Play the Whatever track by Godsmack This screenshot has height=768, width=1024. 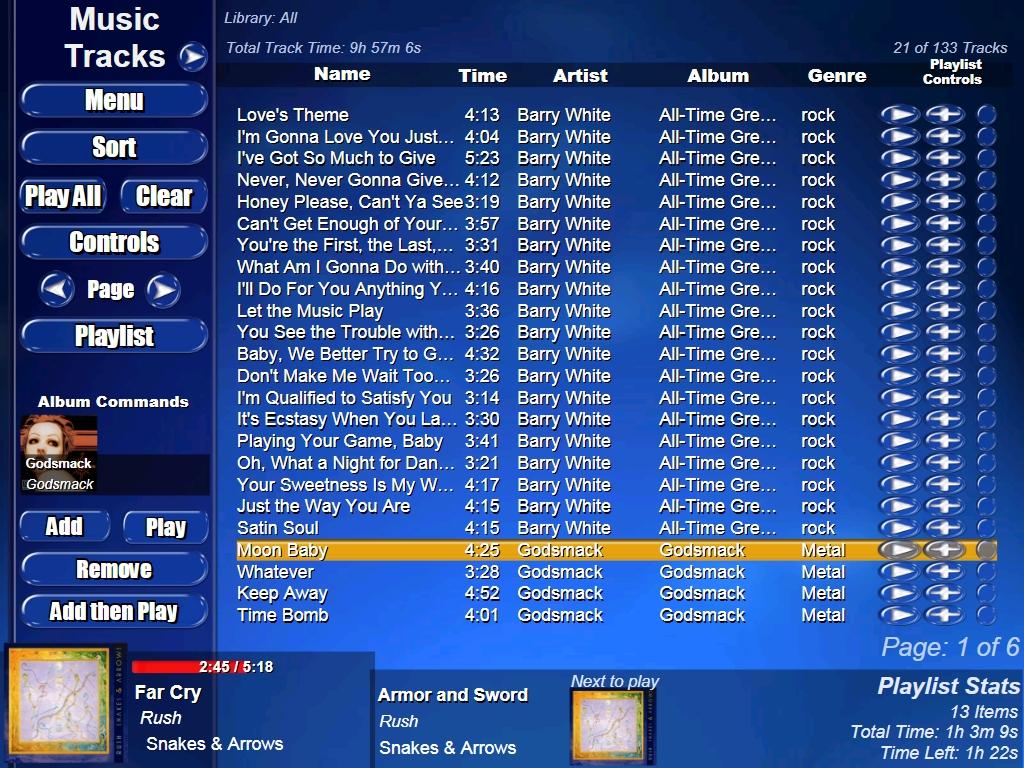[900, 572]
